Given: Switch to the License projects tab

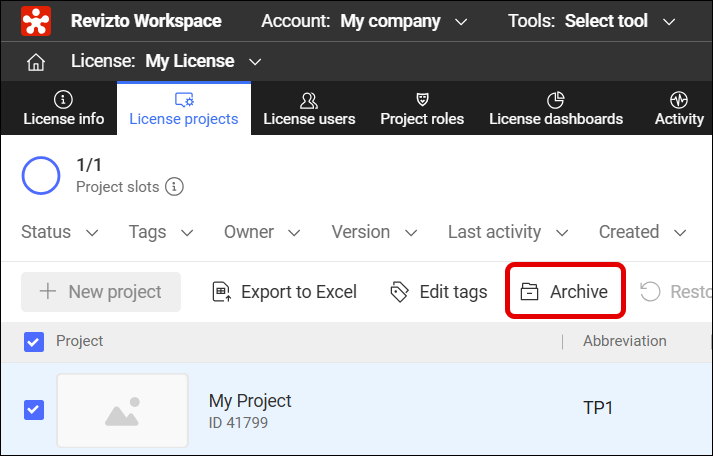Looking at the screenshot, I should 184,109.
